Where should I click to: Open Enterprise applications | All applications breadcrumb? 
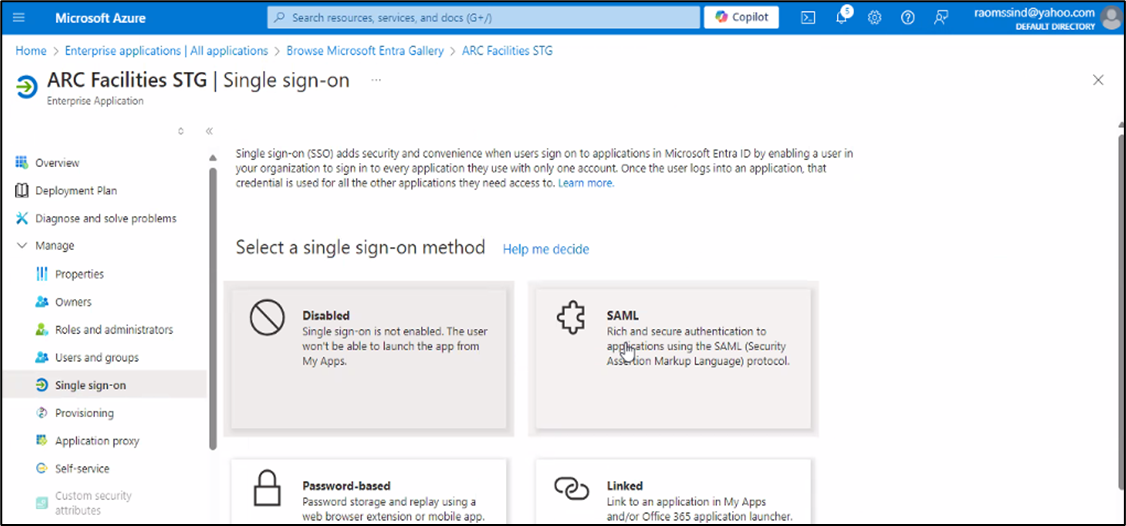click(166, 51)
